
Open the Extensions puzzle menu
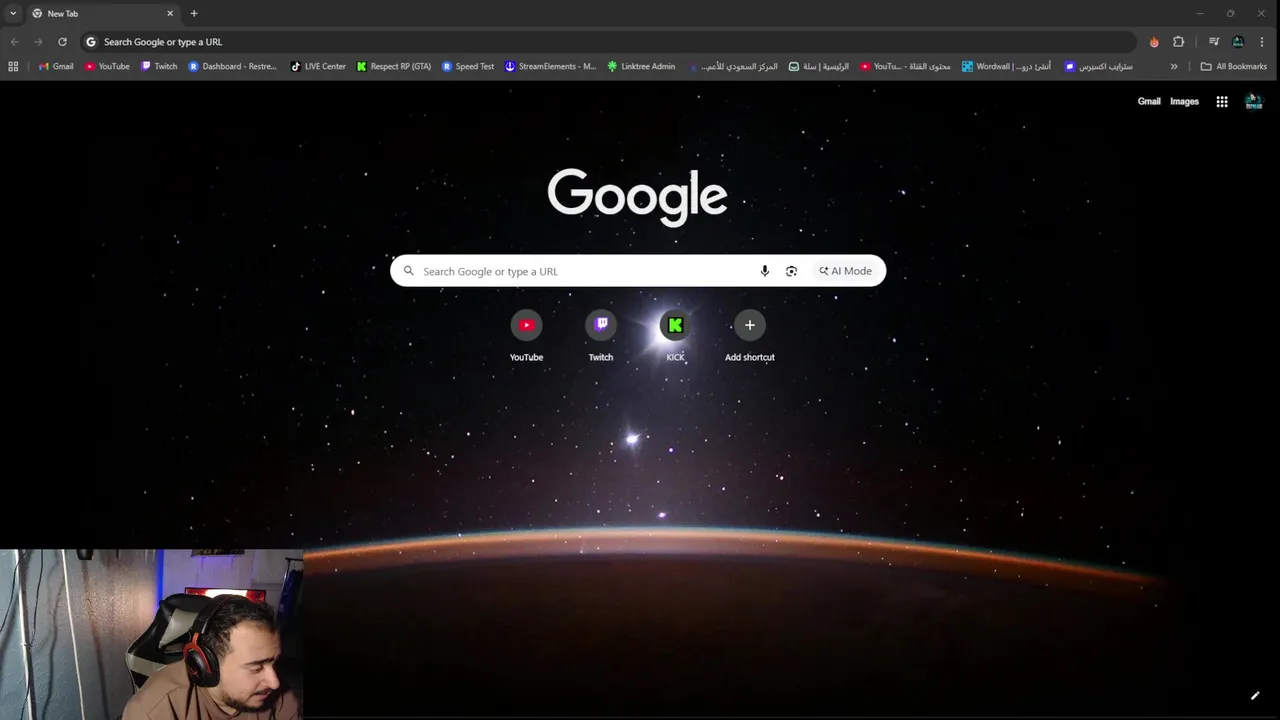1178,42
